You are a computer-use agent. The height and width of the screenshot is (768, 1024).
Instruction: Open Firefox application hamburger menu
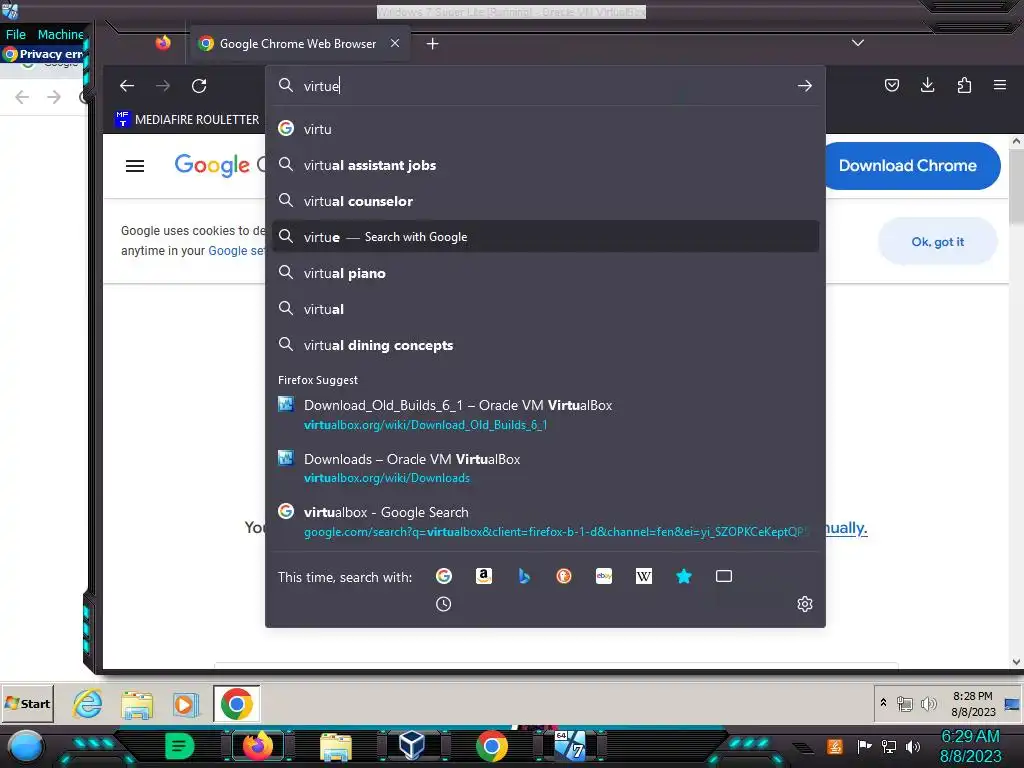[x=1000, y=85]
